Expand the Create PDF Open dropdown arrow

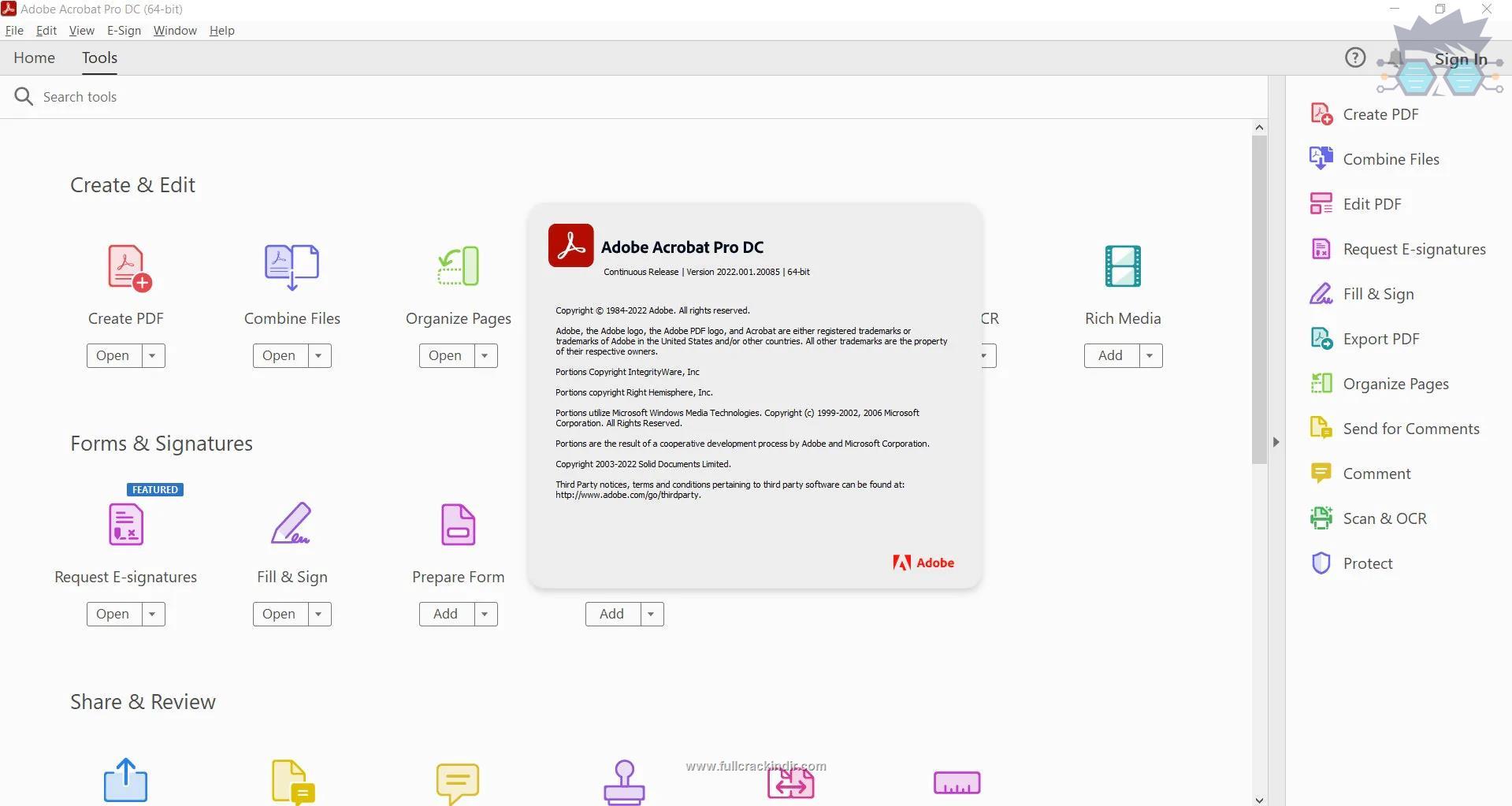(x=153, y=355)
